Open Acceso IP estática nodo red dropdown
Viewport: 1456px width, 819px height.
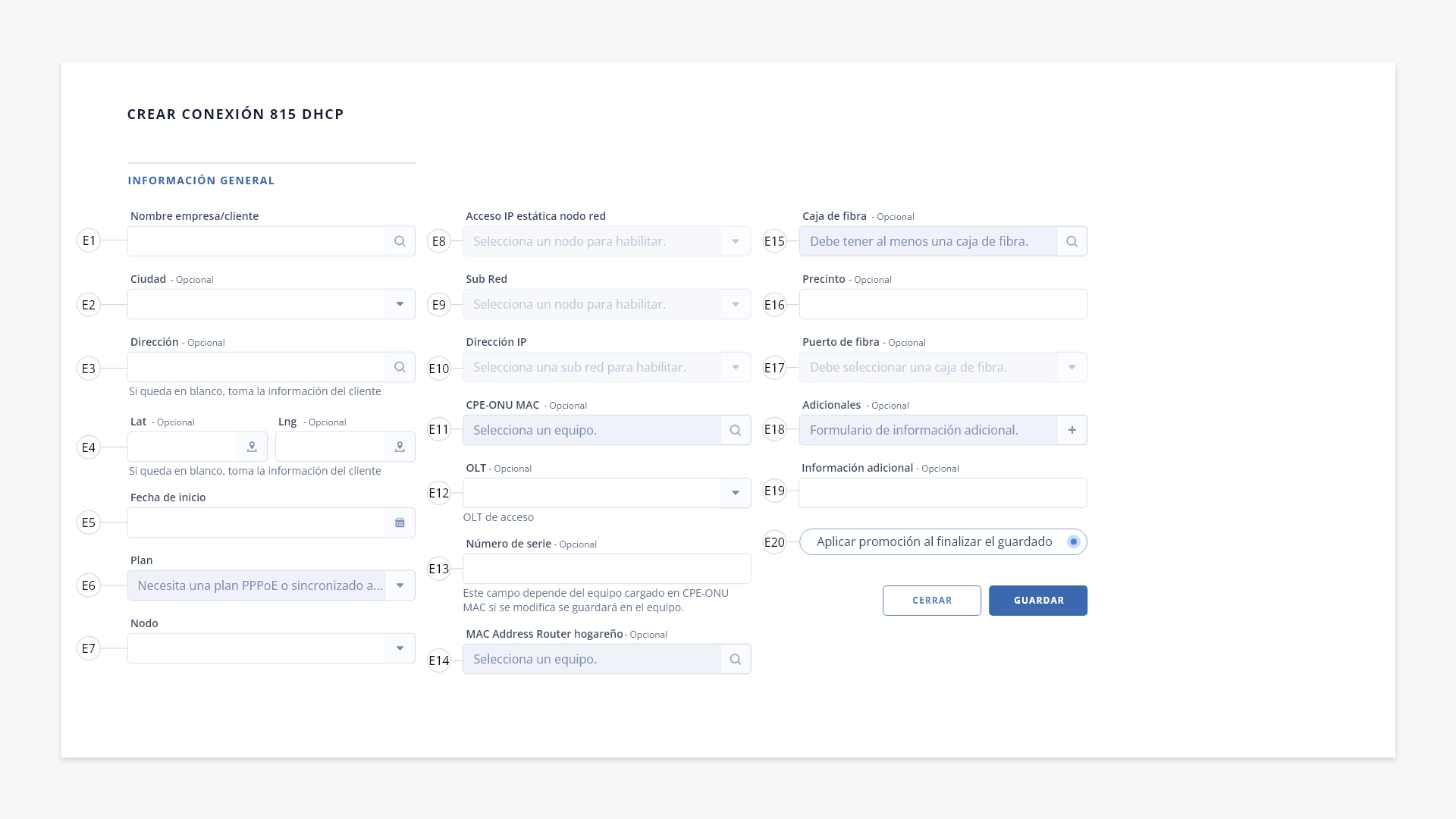click(735, 241)
